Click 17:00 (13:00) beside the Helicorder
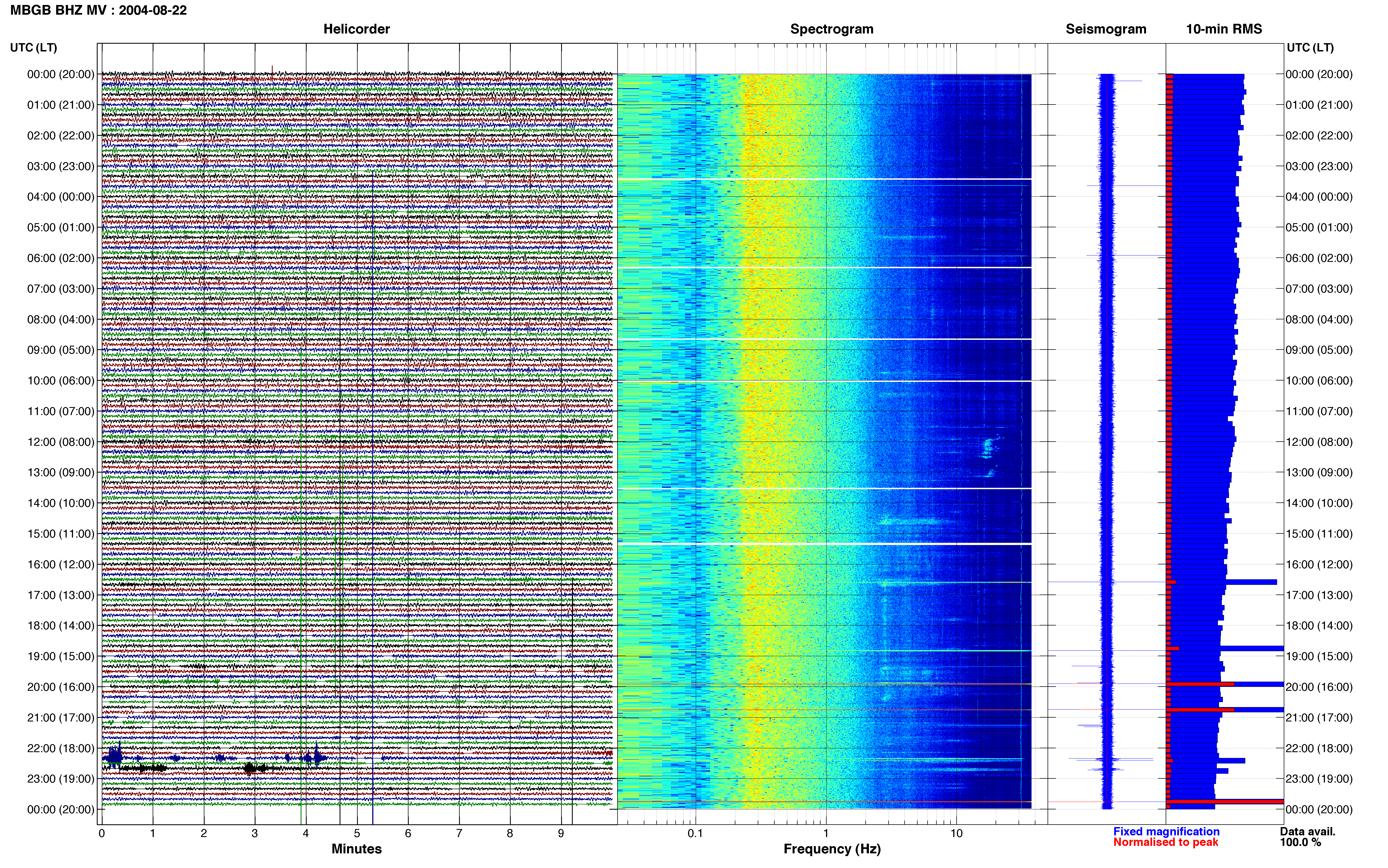The image size is (1388, 868). click(x=60, y=595)
